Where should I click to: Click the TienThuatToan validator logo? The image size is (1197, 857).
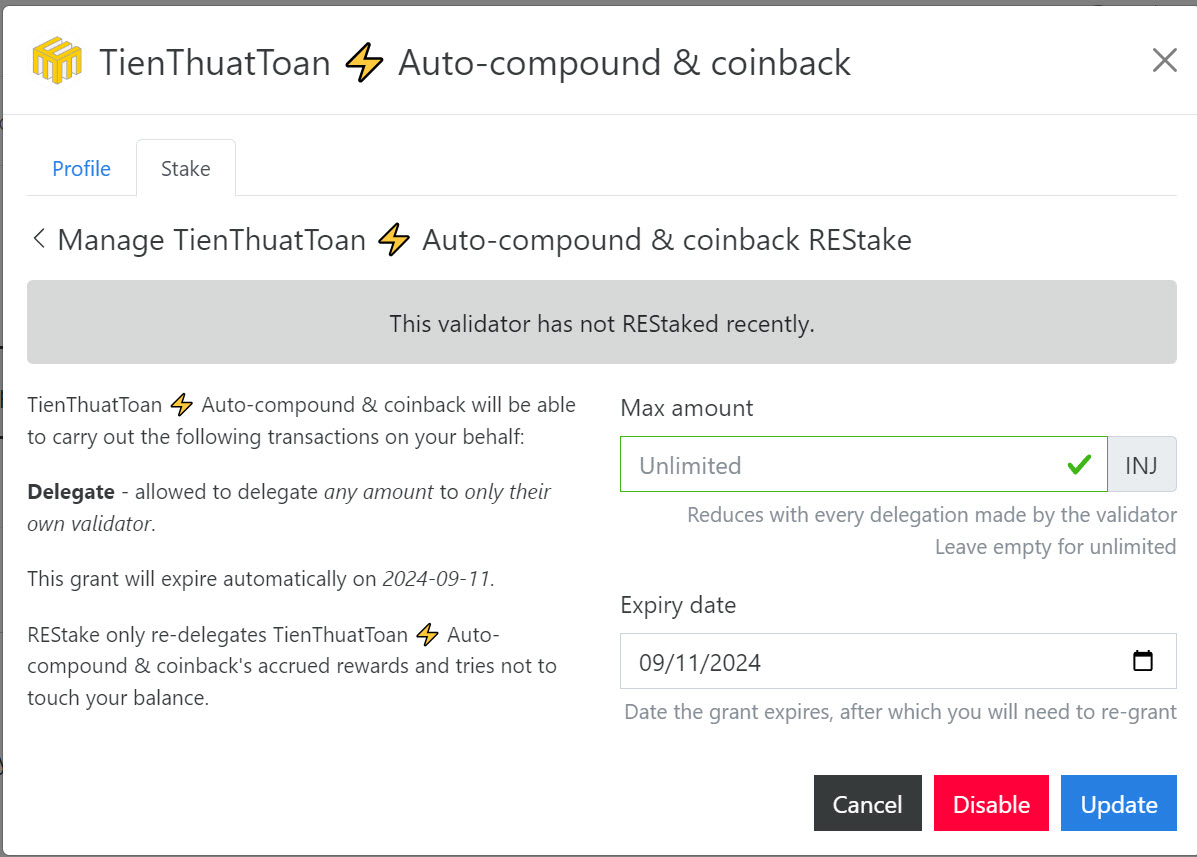coord(57,62)
